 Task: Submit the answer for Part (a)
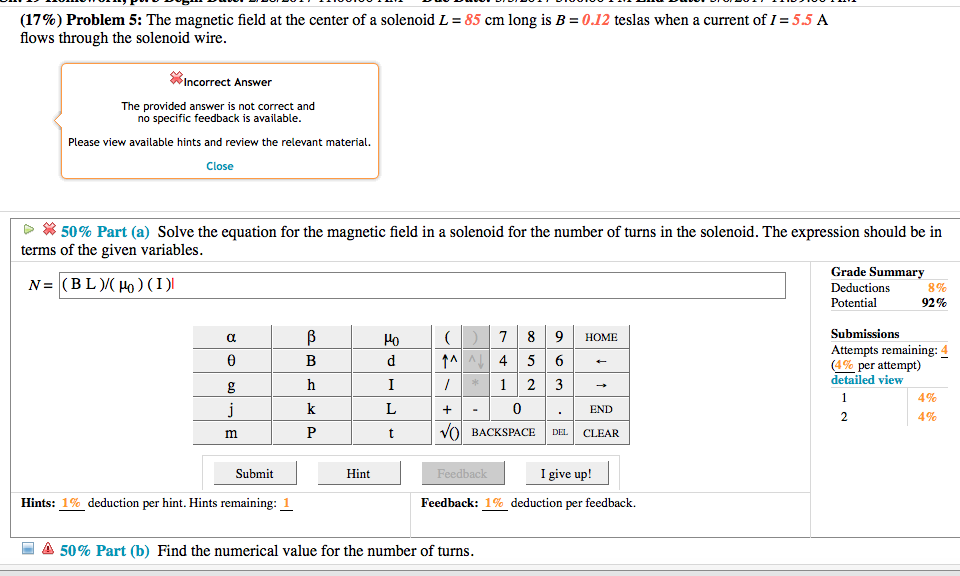(x=255, y=474)
